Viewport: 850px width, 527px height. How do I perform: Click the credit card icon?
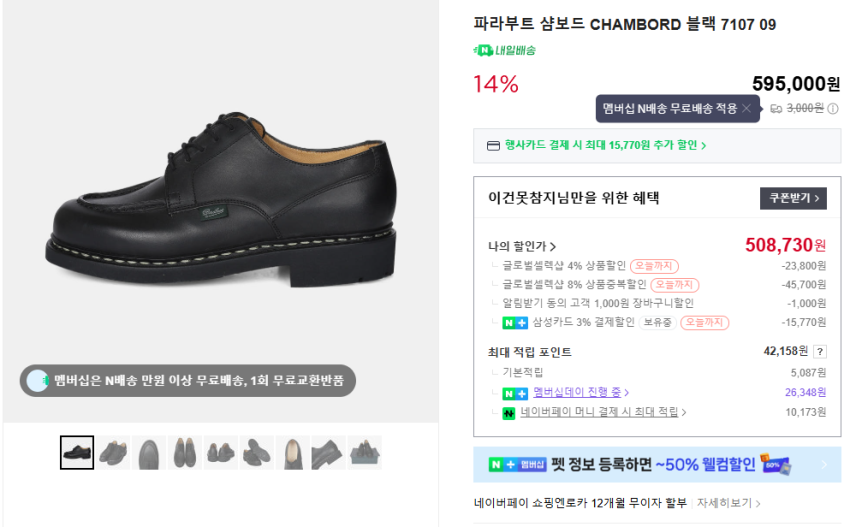tap(492, 145)
